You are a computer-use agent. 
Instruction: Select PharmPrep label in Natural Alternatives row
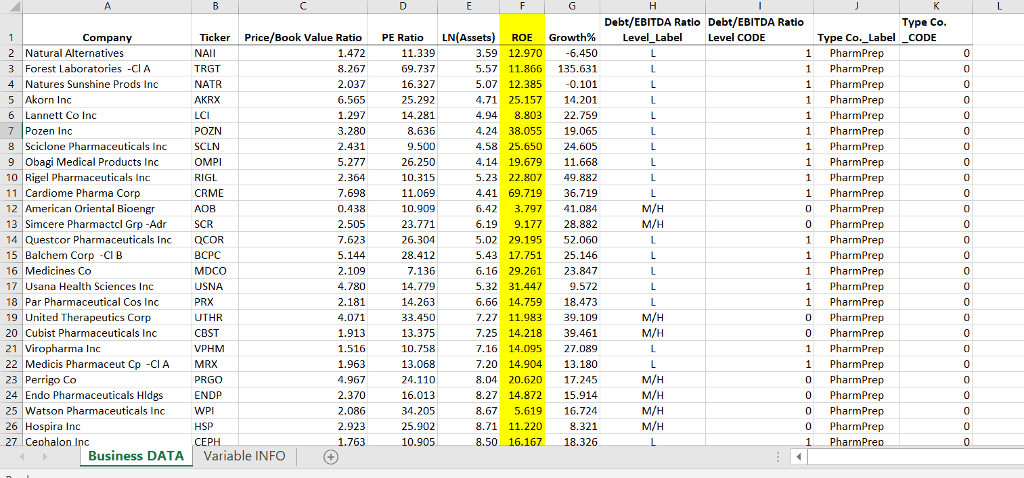point(857,53)
